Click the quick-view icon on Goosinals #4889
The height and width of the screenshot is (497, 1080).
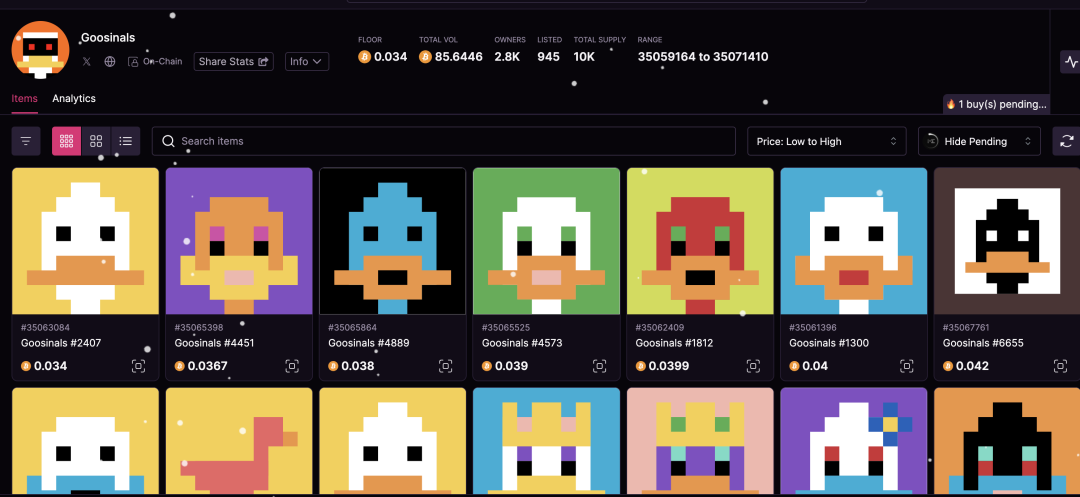[446, 366]
